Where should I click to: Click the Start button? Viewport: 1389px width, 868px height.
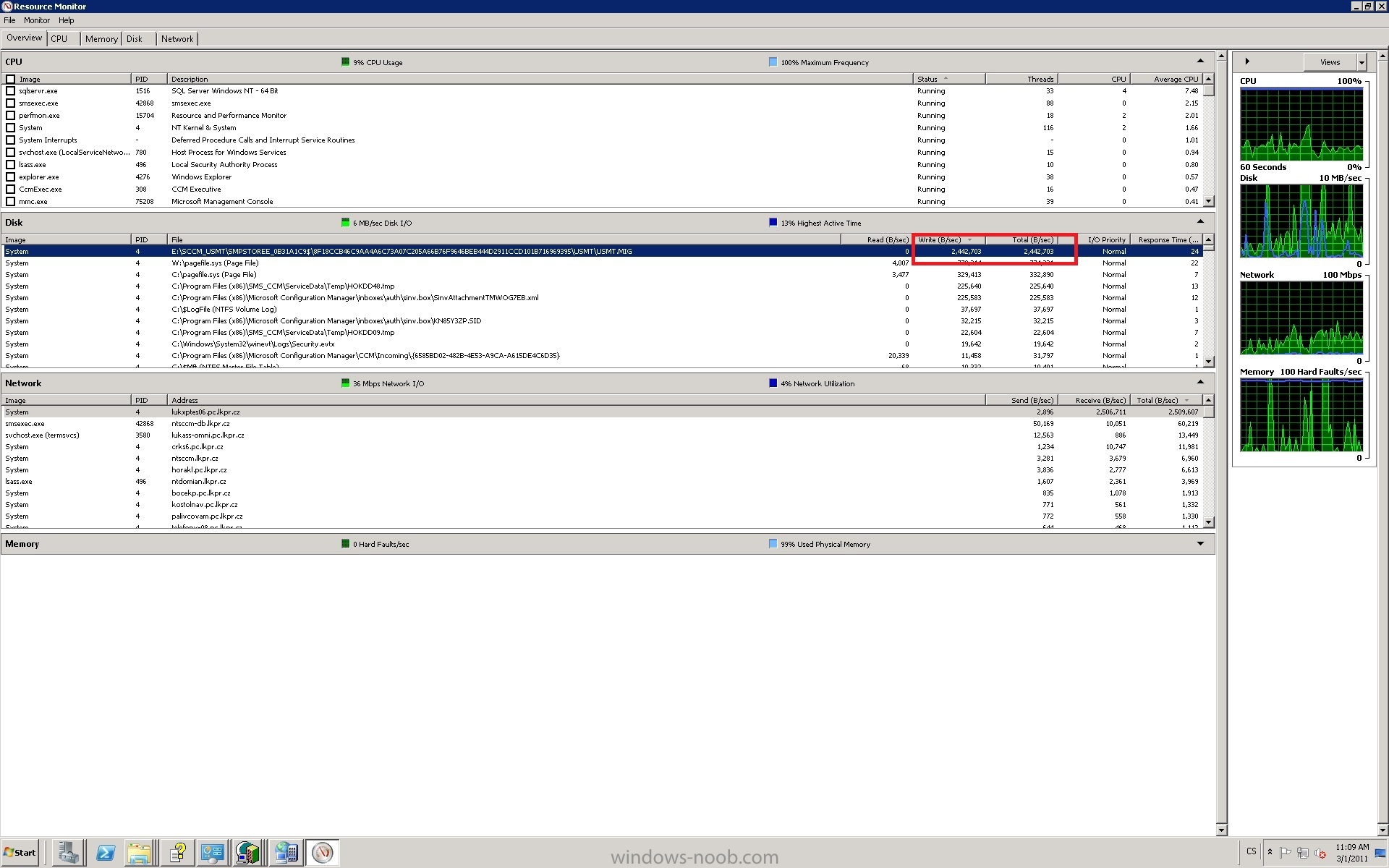[x=20, y=852]
